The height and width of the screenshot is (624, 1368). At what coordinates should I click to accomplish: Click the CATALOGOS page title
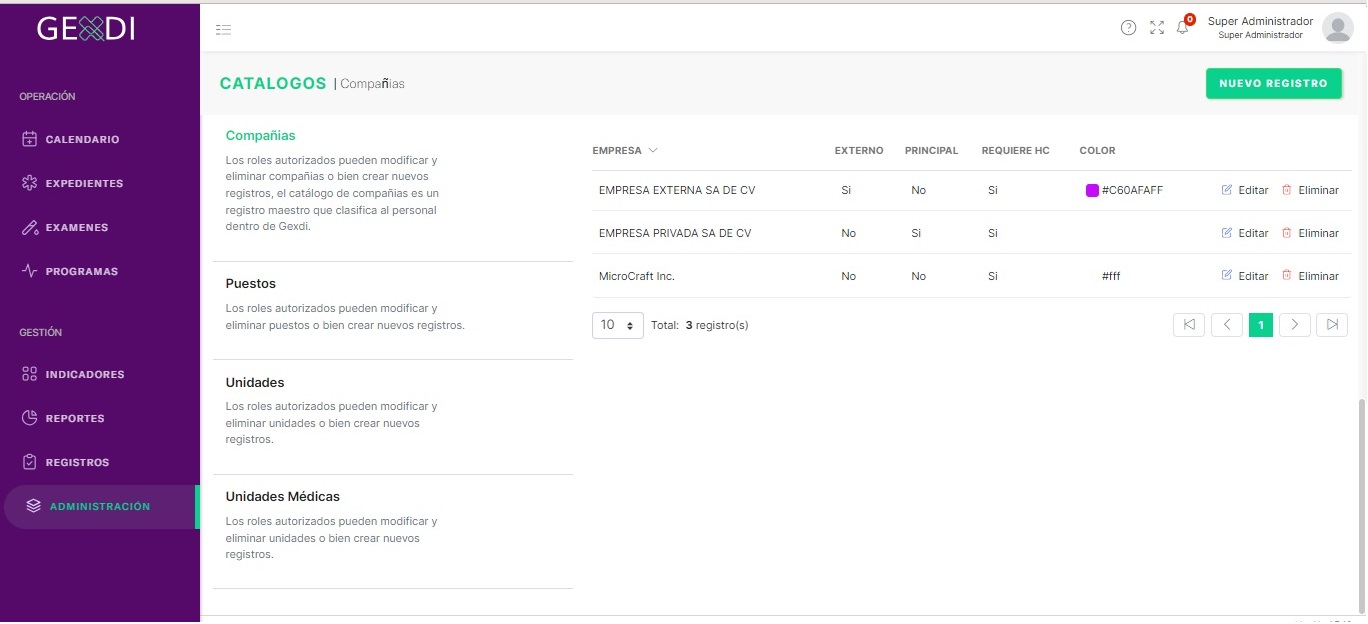(x=273, y=83)
